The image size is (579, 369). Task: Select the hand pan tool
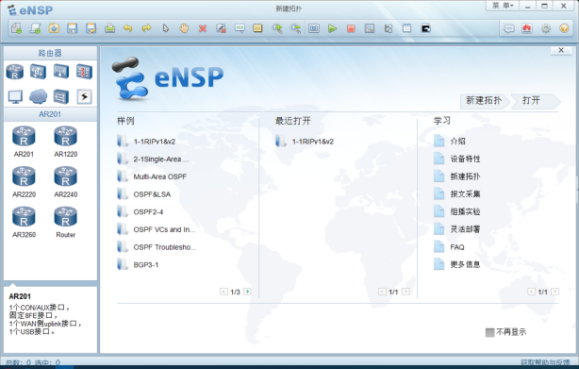click(x=184, y=28)
